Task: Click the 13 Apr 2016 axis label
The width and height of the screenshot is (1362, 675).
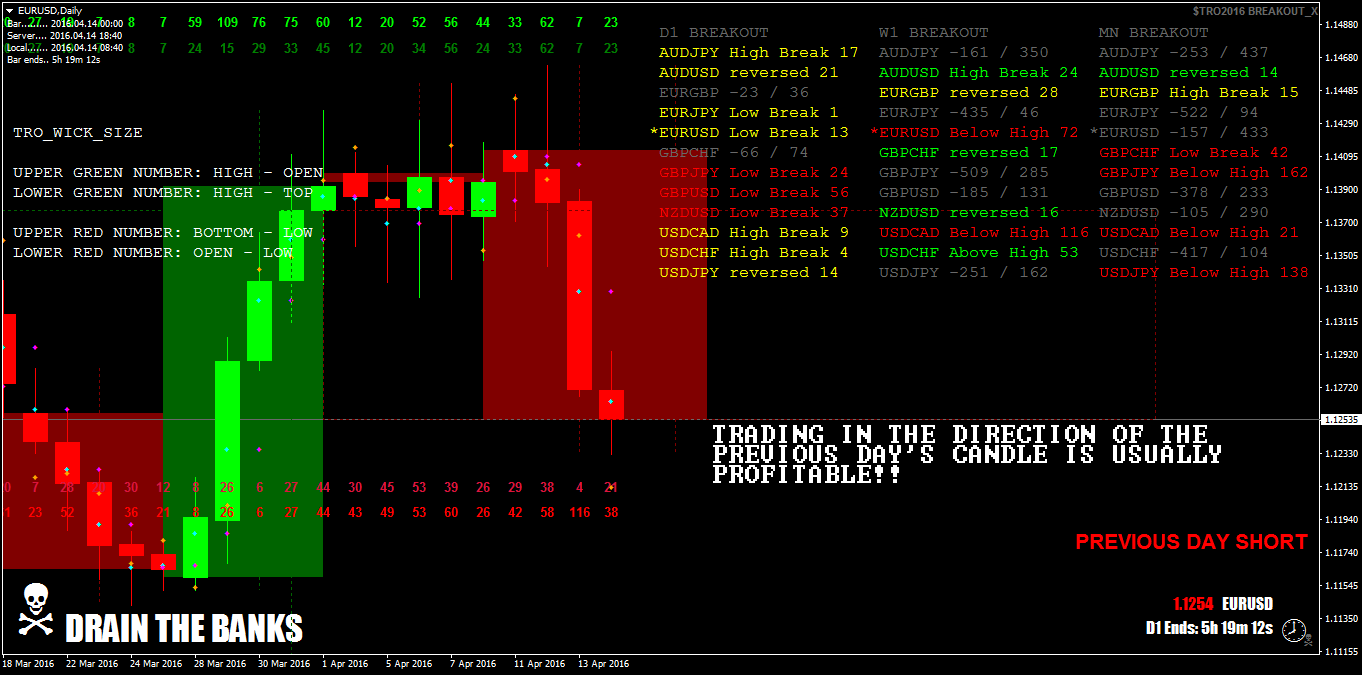Action: coord(602,662)
